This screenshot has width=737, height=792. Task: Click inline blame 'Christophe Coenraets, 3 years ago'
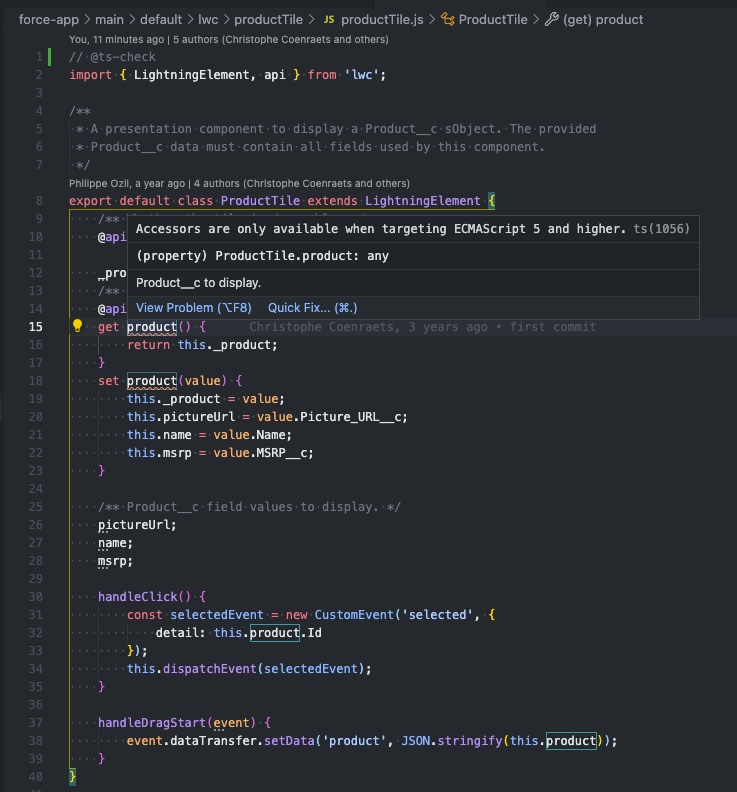(x=368, y=327)
